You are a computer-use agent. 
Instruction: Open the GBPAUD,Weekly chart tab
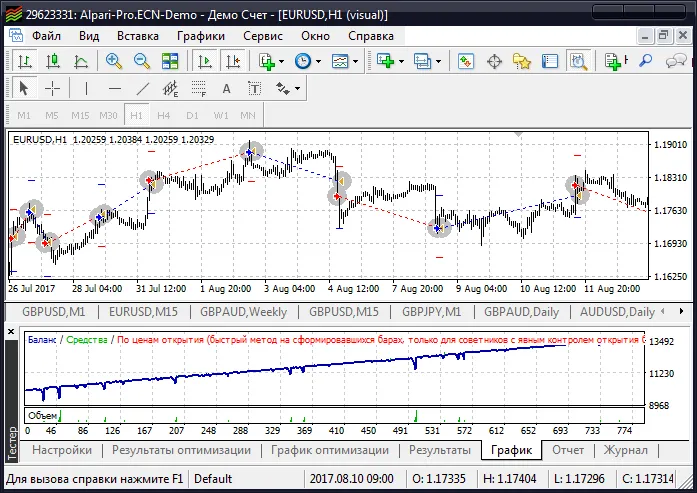click(x=243, y=311)
